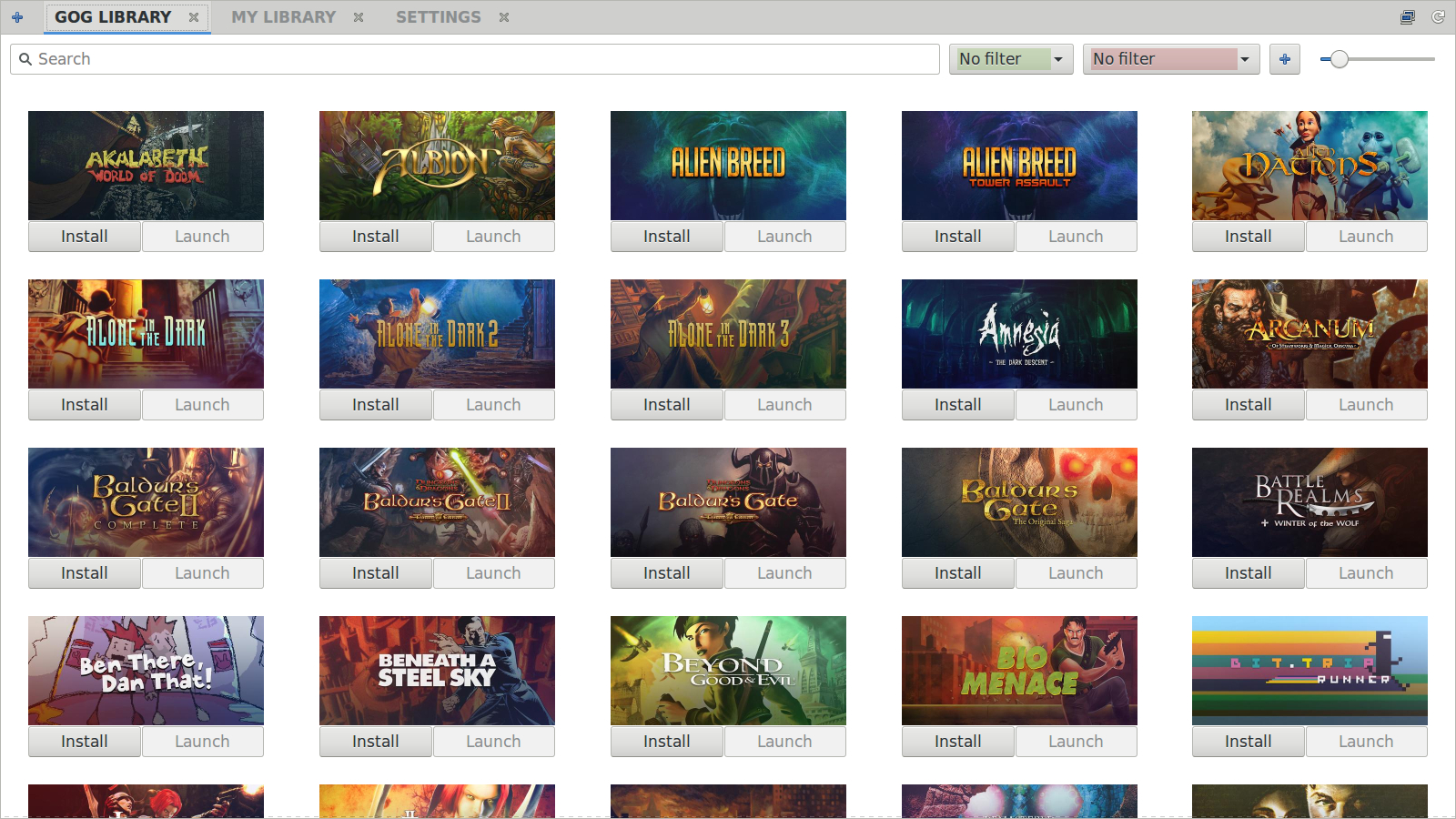Open the Battle Realms cover

(x=1309, y=502)
